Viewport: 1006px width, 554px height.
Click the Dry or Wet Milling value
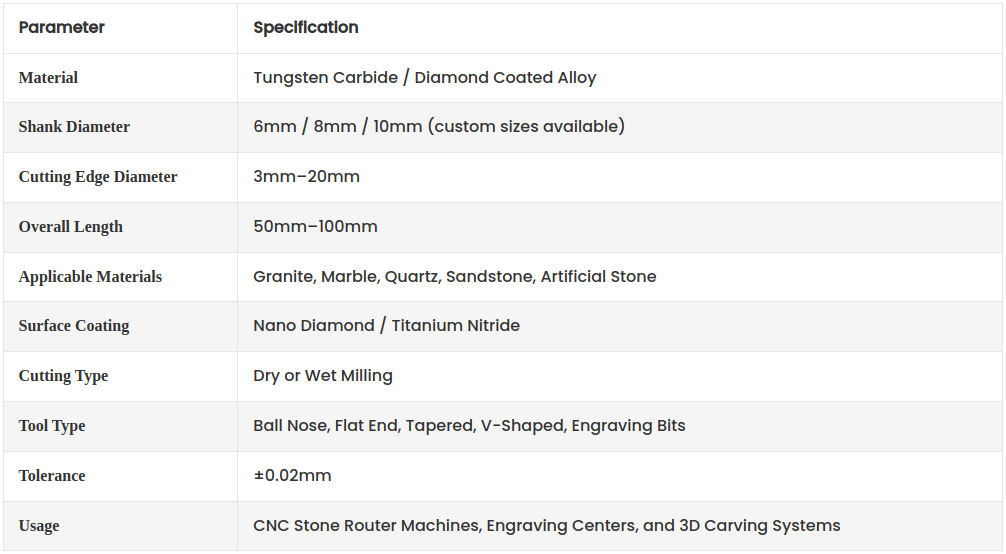(322, 376)
